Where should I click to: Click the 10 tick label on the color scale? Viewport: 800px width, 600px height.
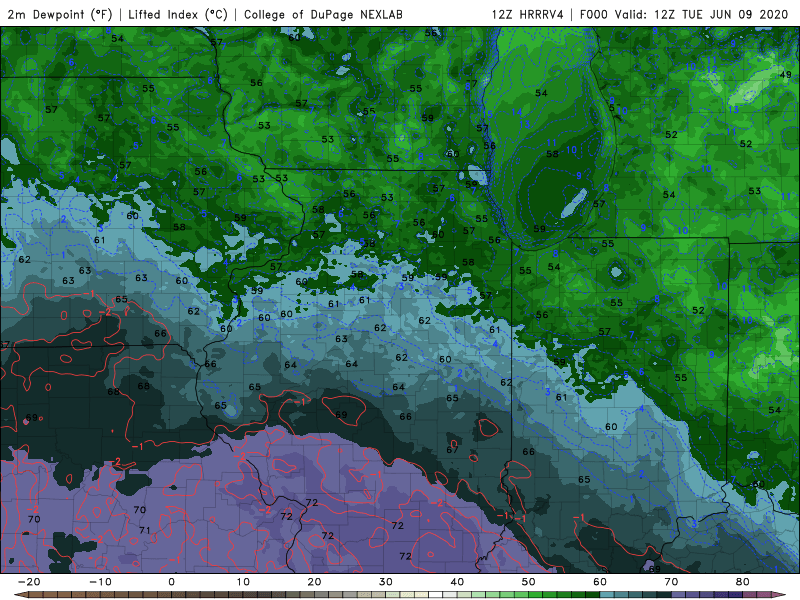tap(243, 582)
